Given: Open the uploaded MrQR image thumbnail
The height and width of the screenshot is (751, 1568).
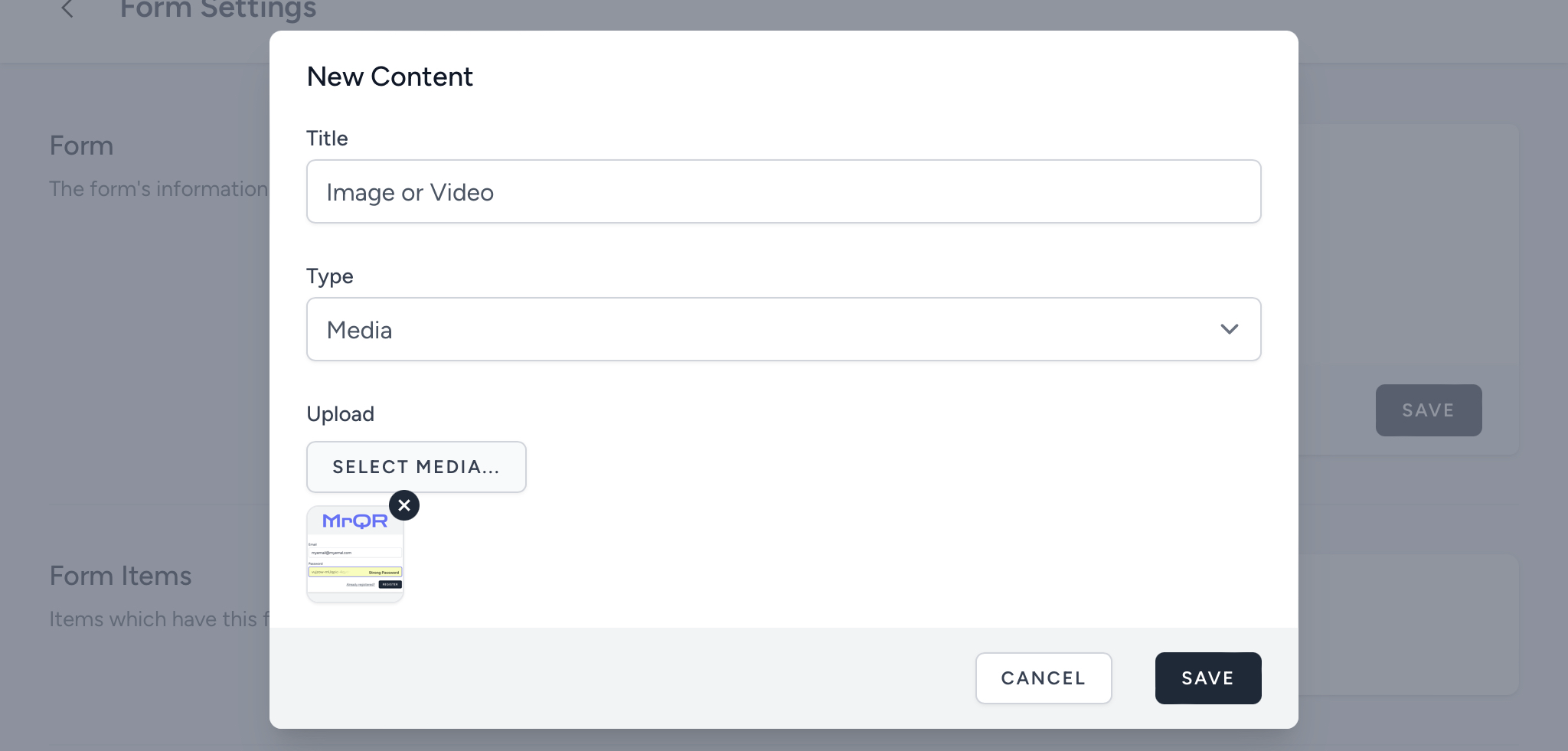Looking at the screenshot, I should pos(355,554).
